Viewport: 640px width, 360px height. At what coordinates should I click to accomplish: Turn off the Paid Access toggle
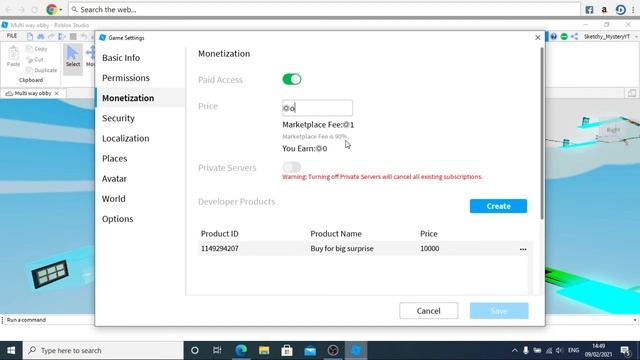pyautogui.click(x=292, y=79)
